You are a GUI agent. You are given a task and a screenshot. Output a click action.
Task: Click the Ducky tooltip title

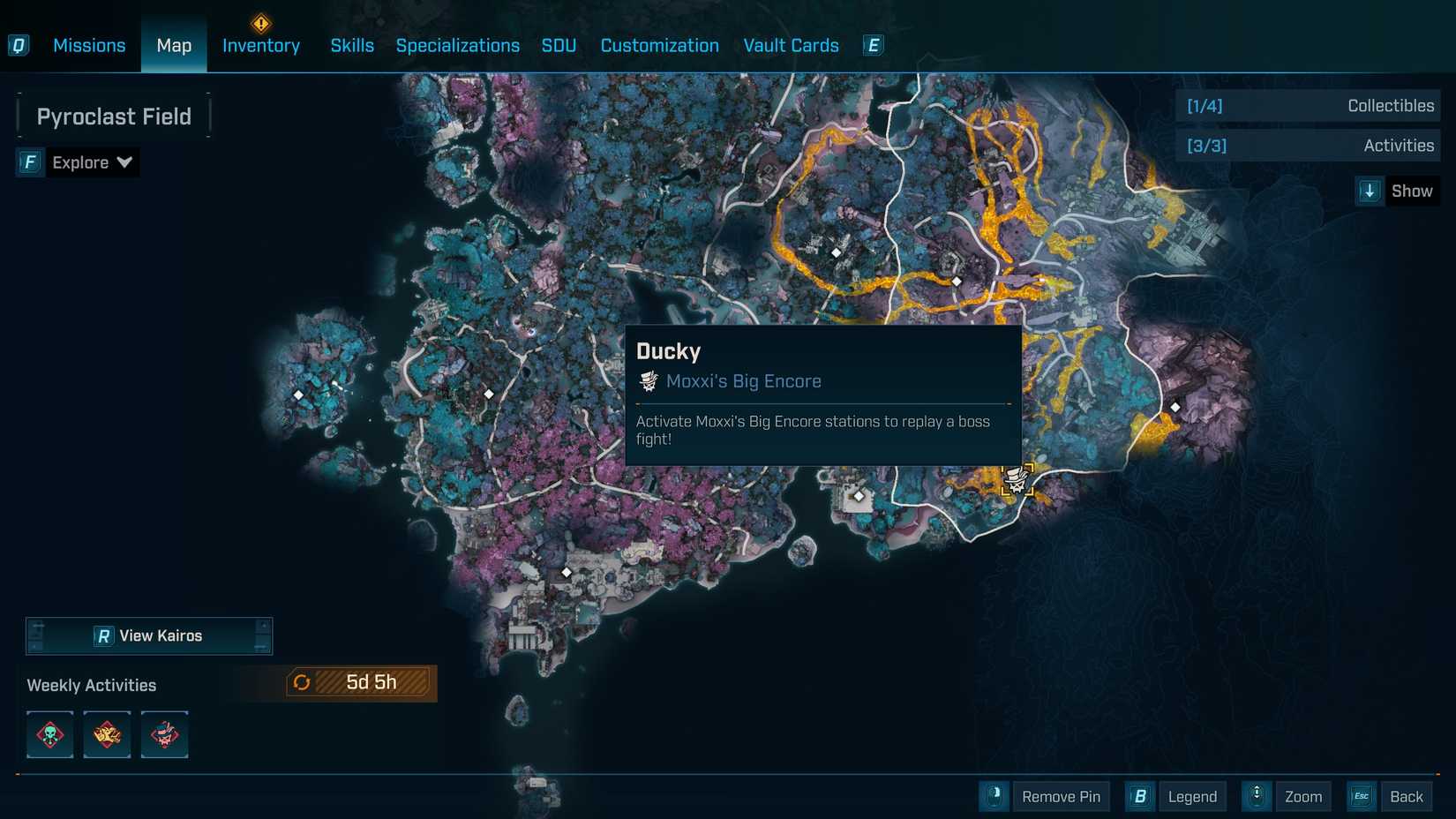[x=669, y=351]
